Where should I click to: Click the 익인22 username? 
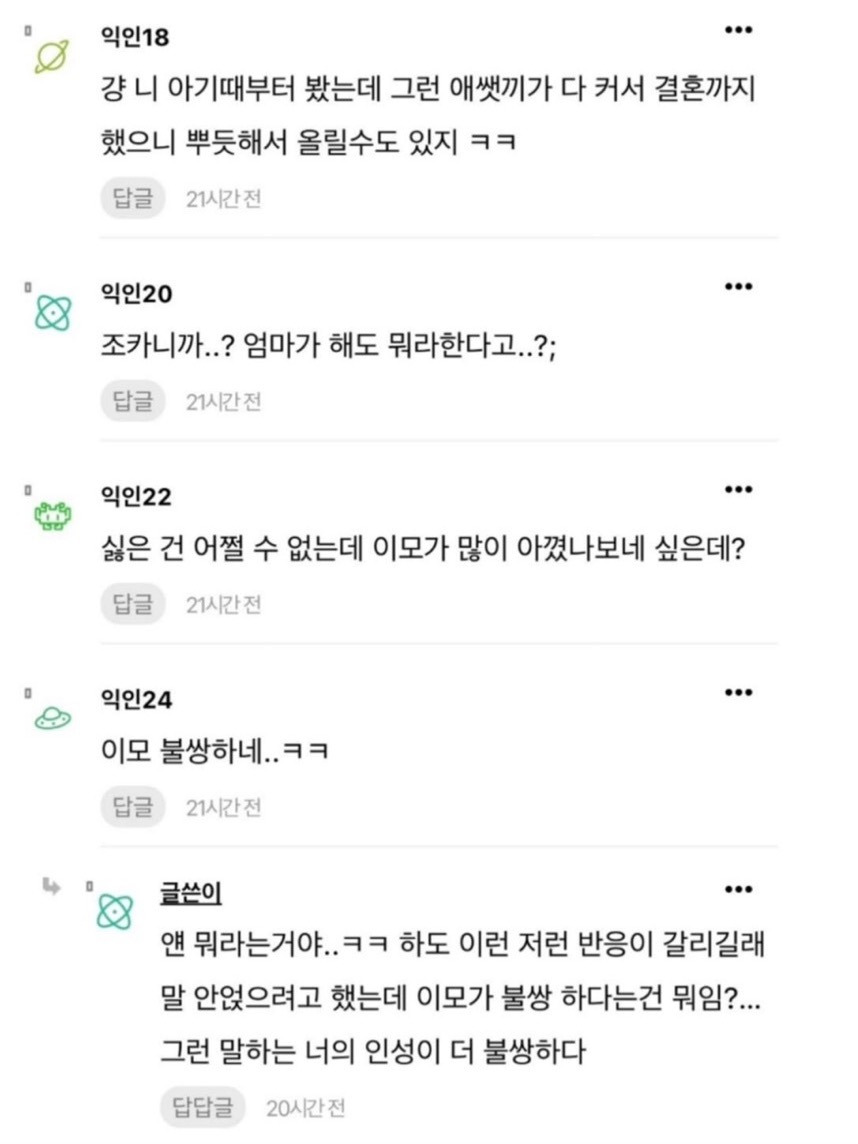[136, 497]
